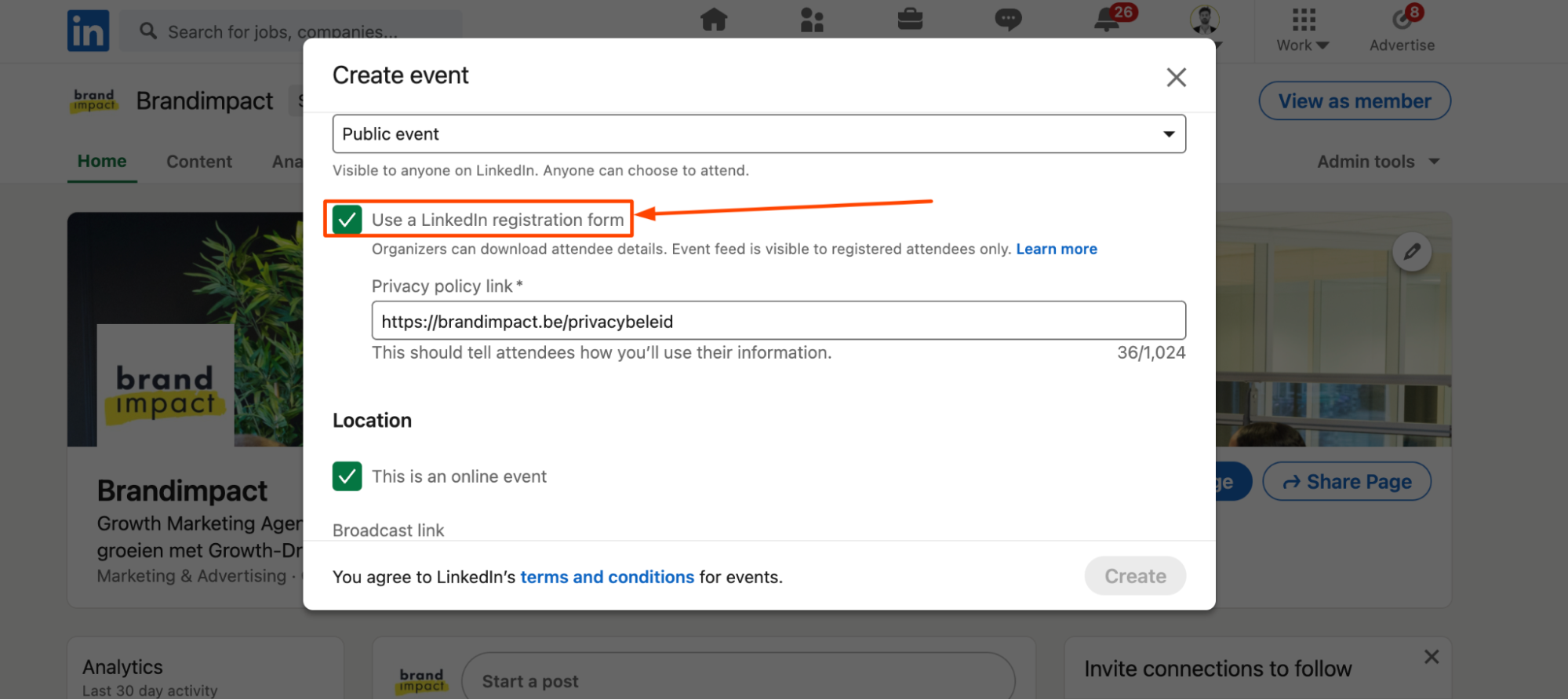Click the pencil edit cover icon

coord(1412,252)
